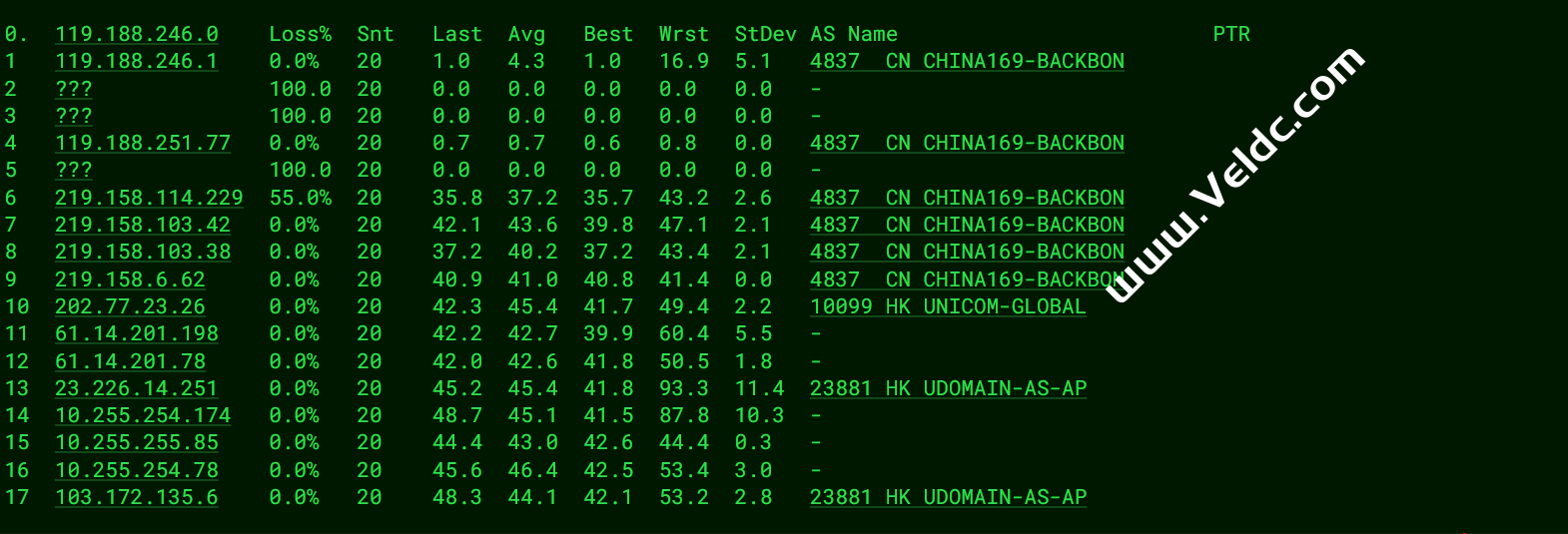This screenshot has width=1568, height=534.
Task: Open IP link 219.158.114.229
Action: click(x=149, y=198)
